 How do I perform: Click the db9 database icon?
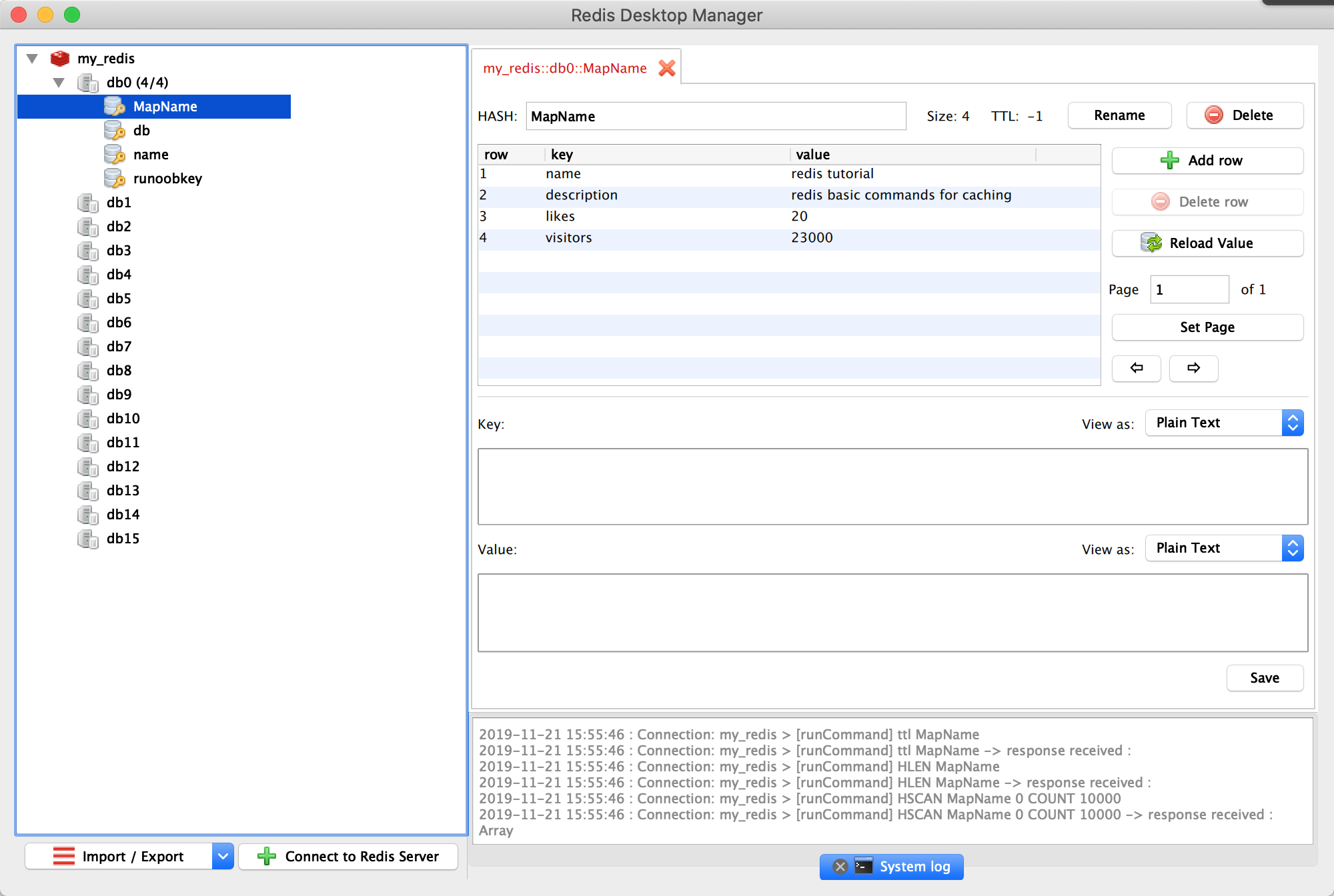coord(88,395)
